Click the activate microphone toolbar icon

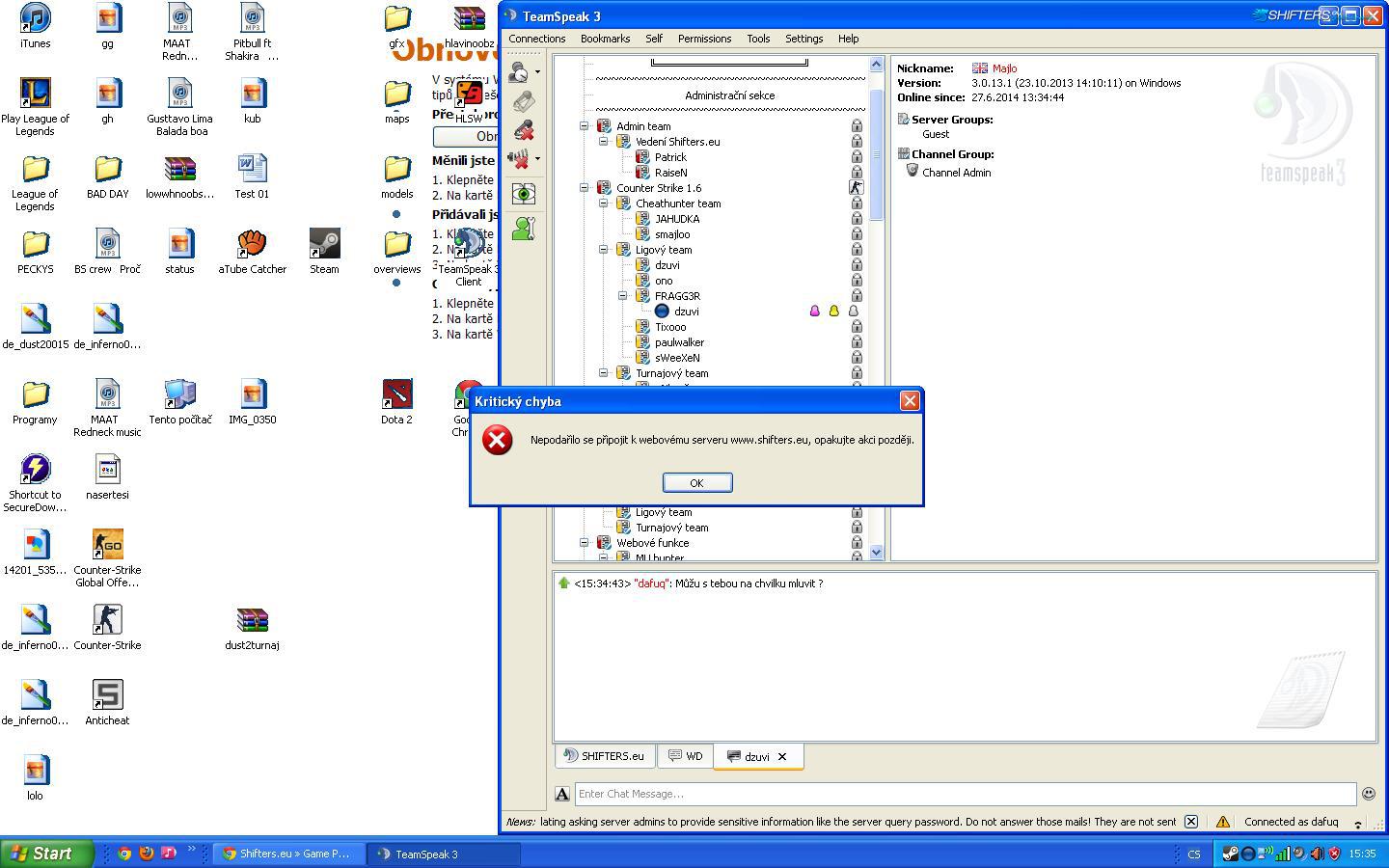pos(524,101)
